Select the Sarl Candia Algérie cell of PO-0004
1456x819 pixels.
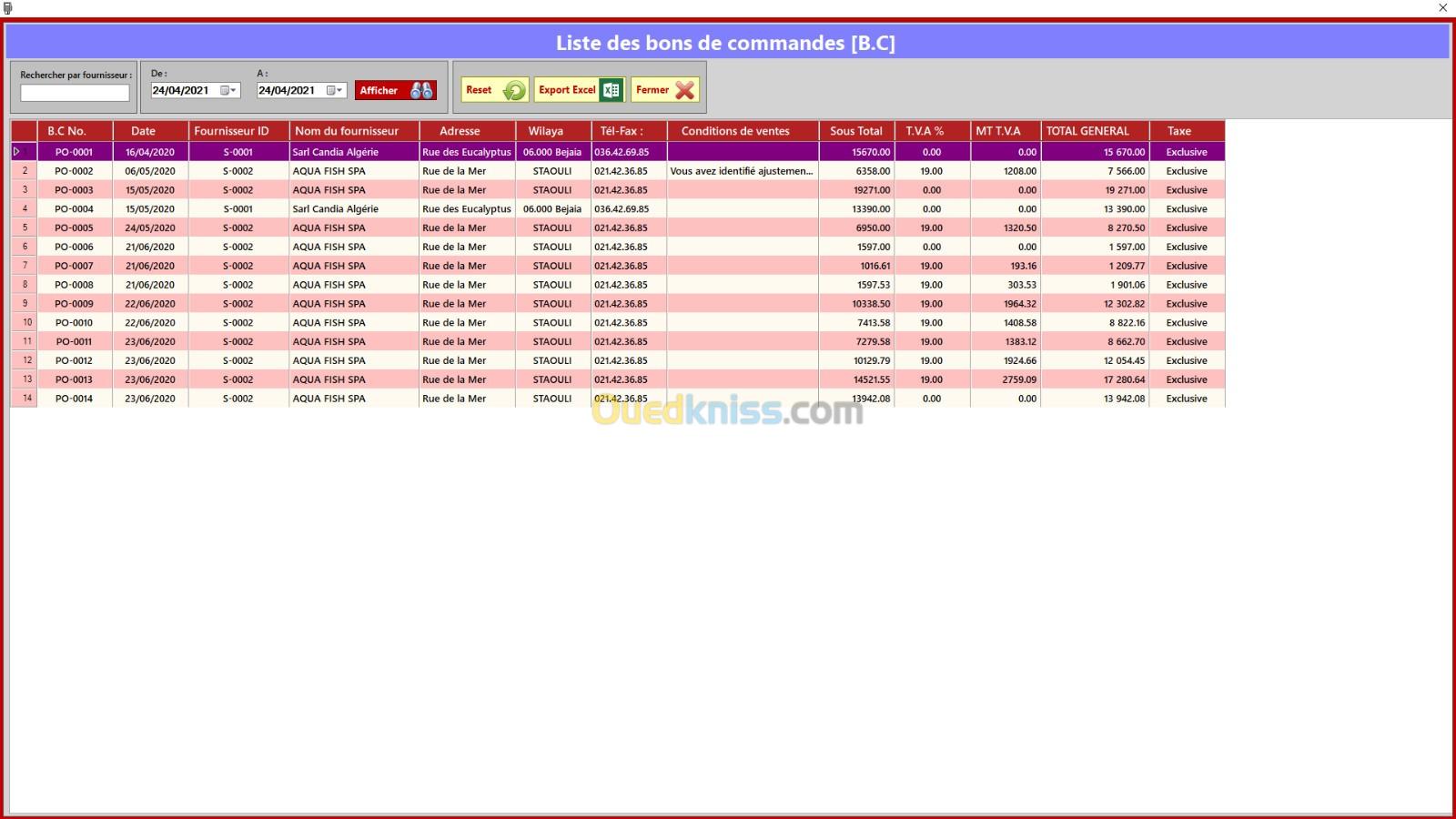(x=336, y=209)
